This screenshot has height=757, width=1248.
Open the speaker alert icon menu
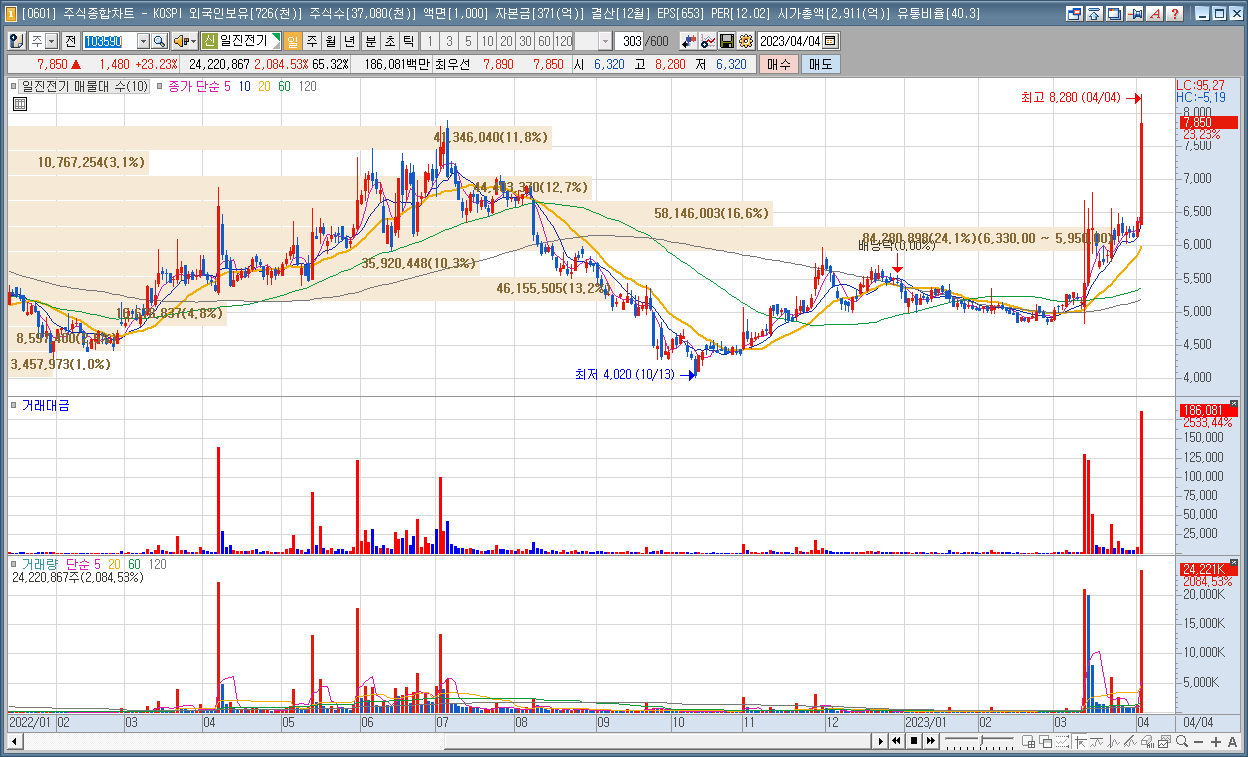(x=184, y=41)
